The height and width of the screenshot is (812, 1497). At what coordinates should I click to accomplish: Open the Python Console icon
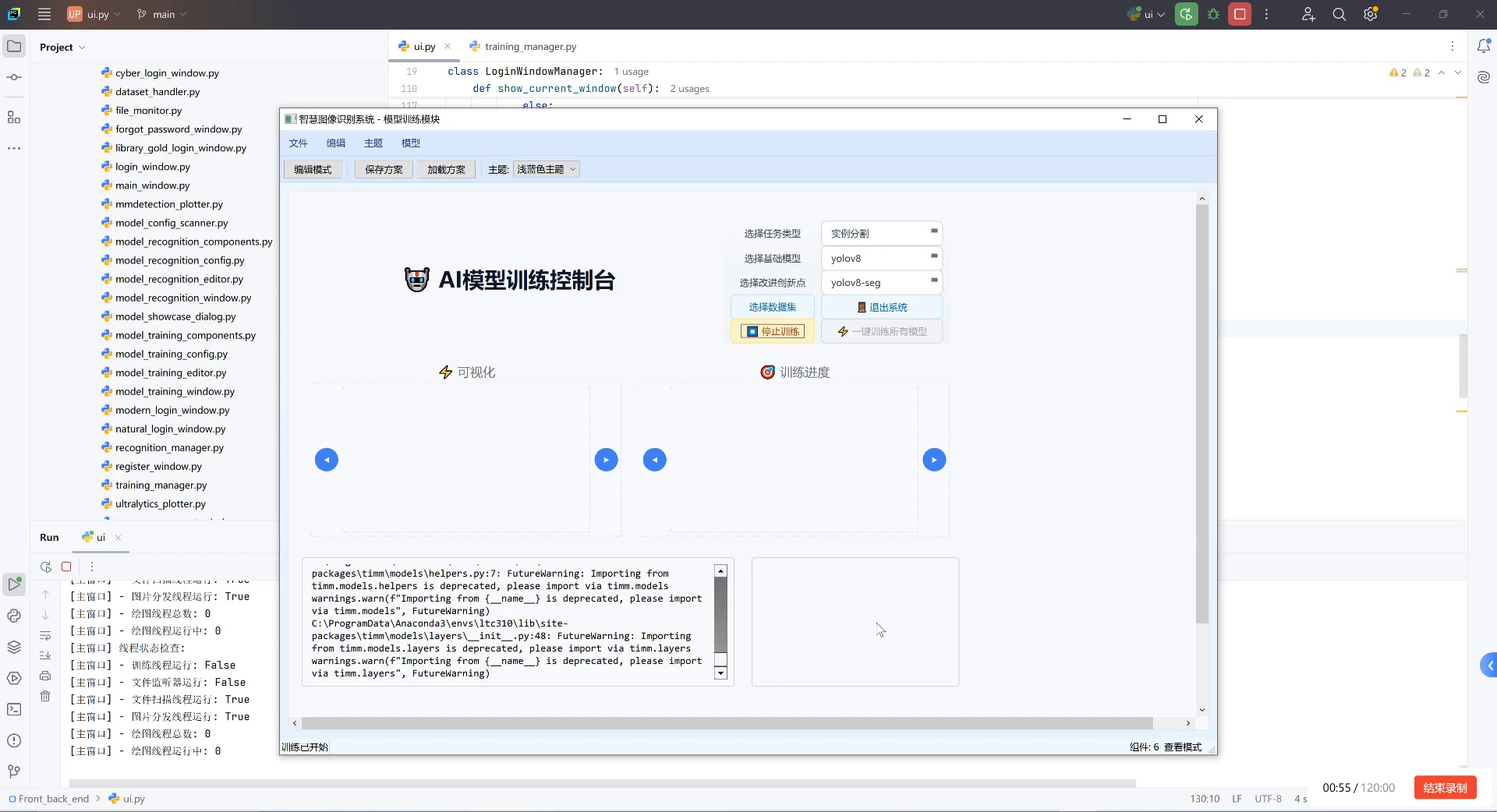(x=14, y=616)
